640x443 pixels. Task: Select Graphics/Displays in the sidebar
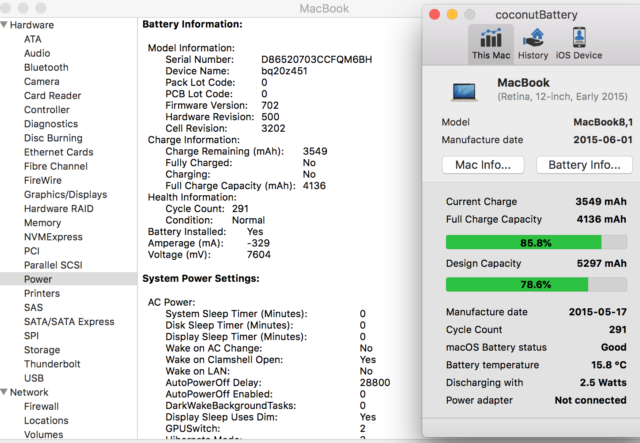tap(66, 194)
